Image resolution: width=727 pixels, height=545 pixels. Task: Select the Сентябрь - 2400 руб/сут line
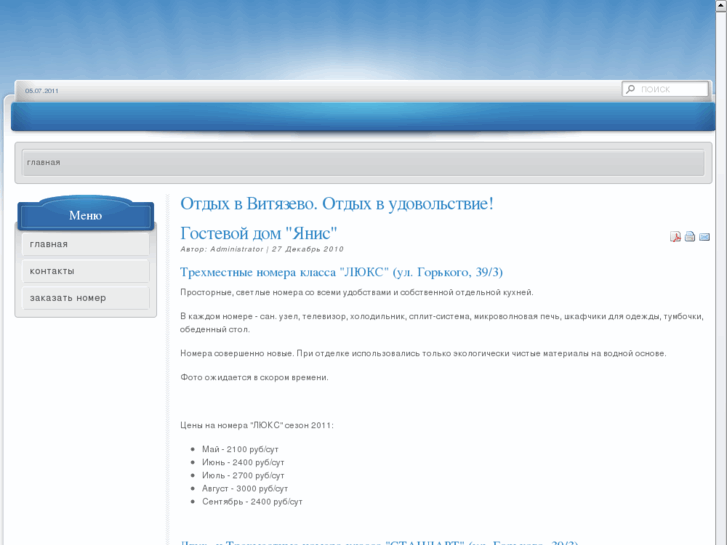point(252,501)
